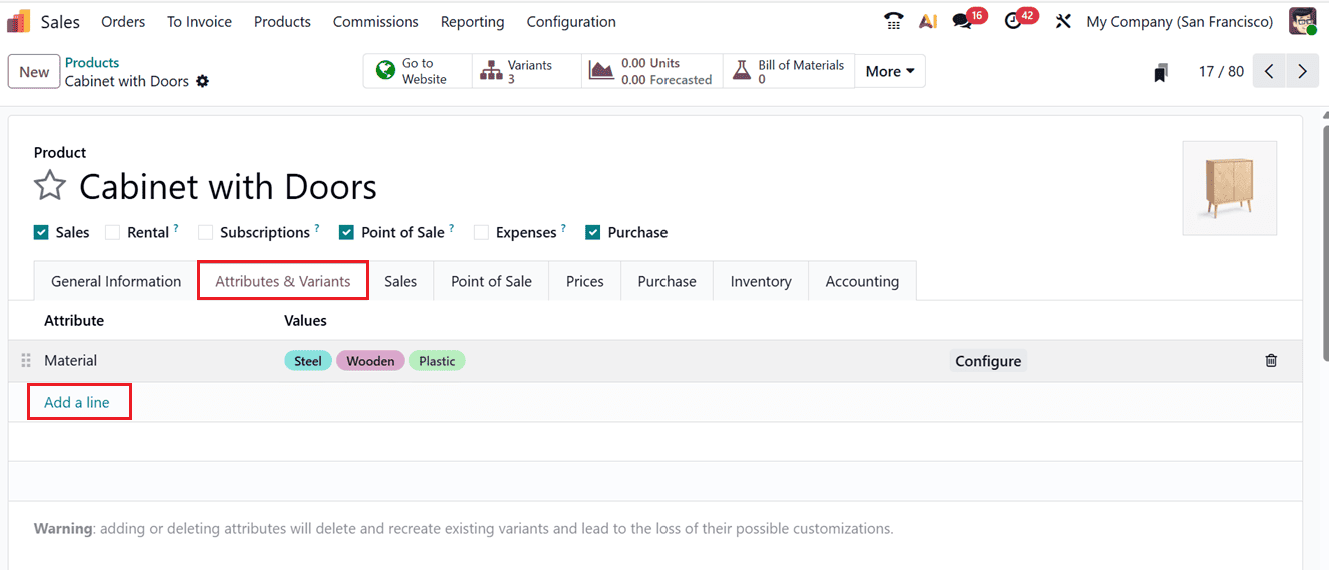Open the chat messages icon
This screenshot has height=570, width=1329.
[x=962, y=21]
